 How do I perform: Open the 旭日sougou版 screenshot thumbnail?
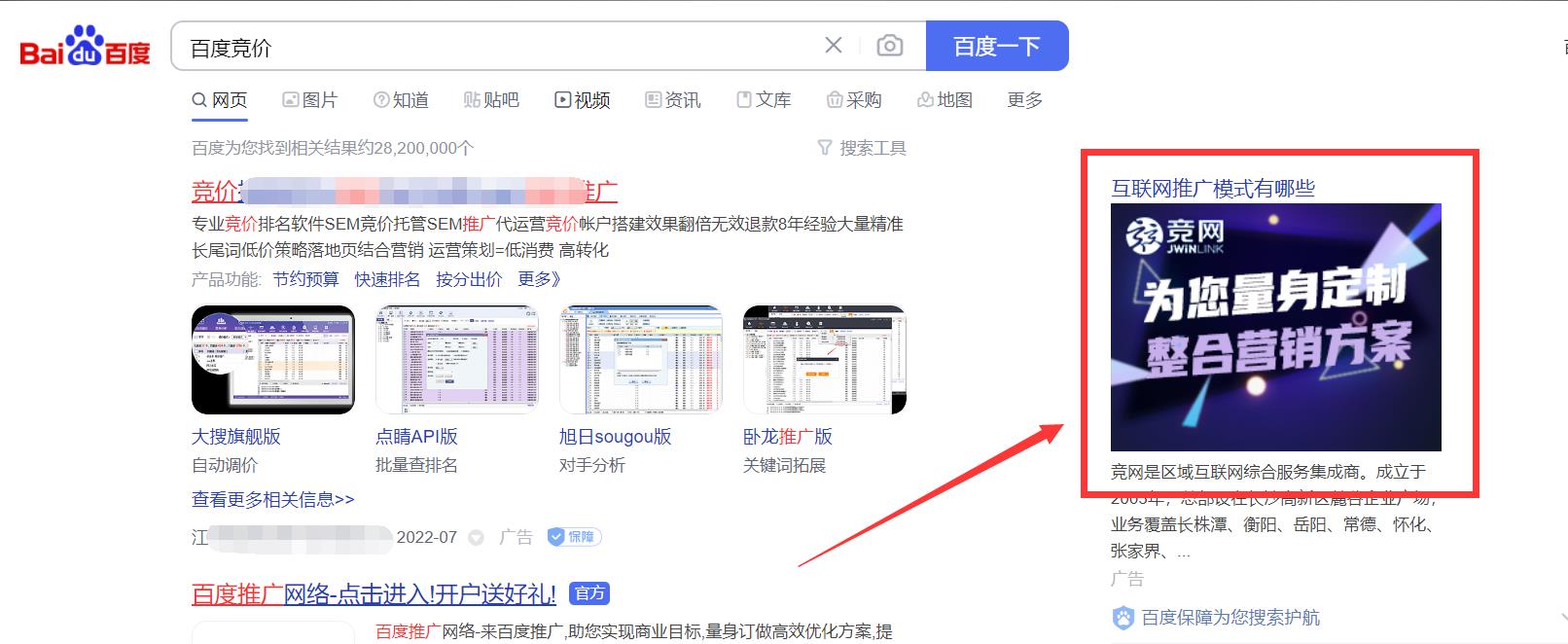(641, 360)
